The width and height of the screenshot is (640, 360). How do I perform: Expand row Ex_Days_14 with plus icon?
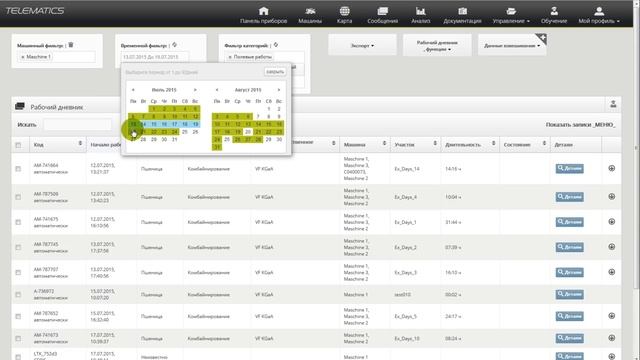(x=611, y=168)
